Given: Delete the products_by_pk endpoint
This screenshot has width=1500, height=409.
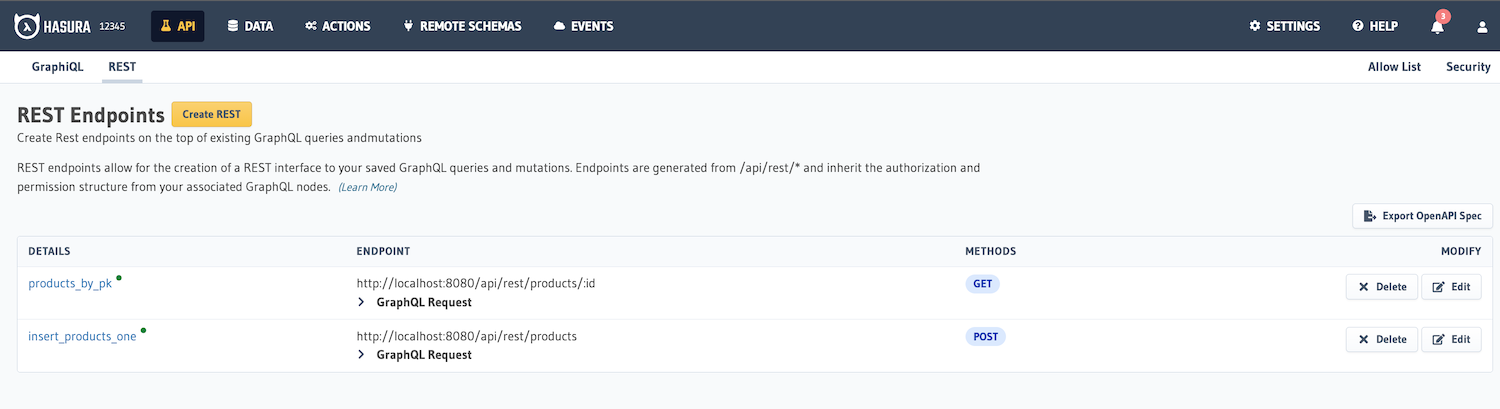Looking at the screenshot, I should click(x=1382, y=287).
